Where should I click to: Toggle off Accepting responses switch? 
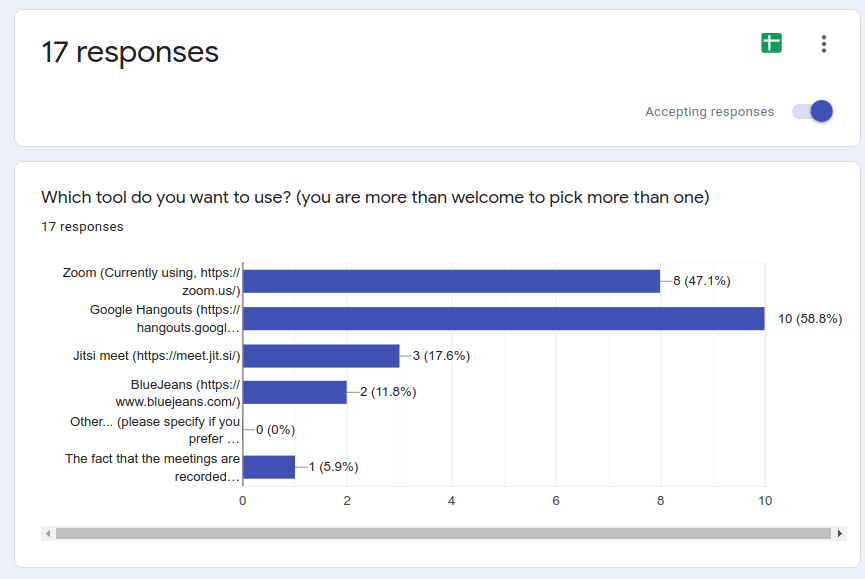(x=813, y=111)
